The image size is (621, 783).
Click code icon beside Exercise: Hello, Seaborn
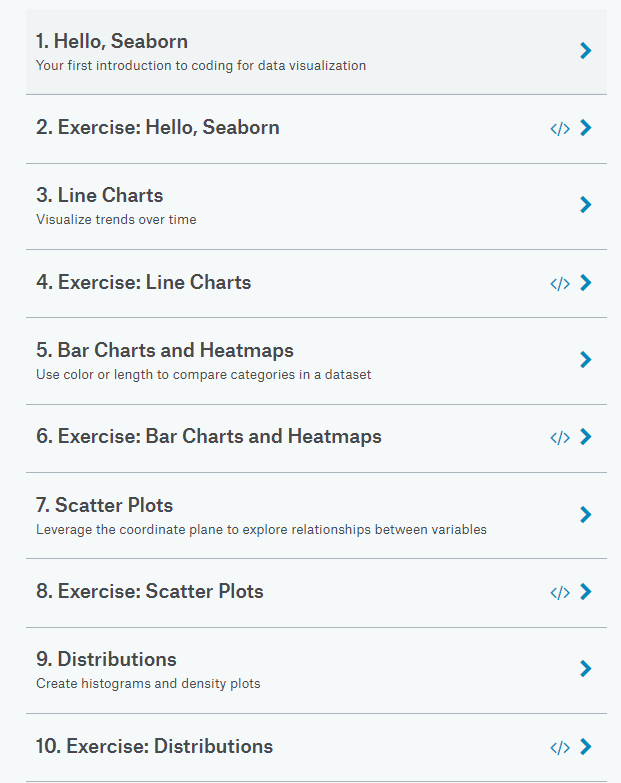[560, 128]
